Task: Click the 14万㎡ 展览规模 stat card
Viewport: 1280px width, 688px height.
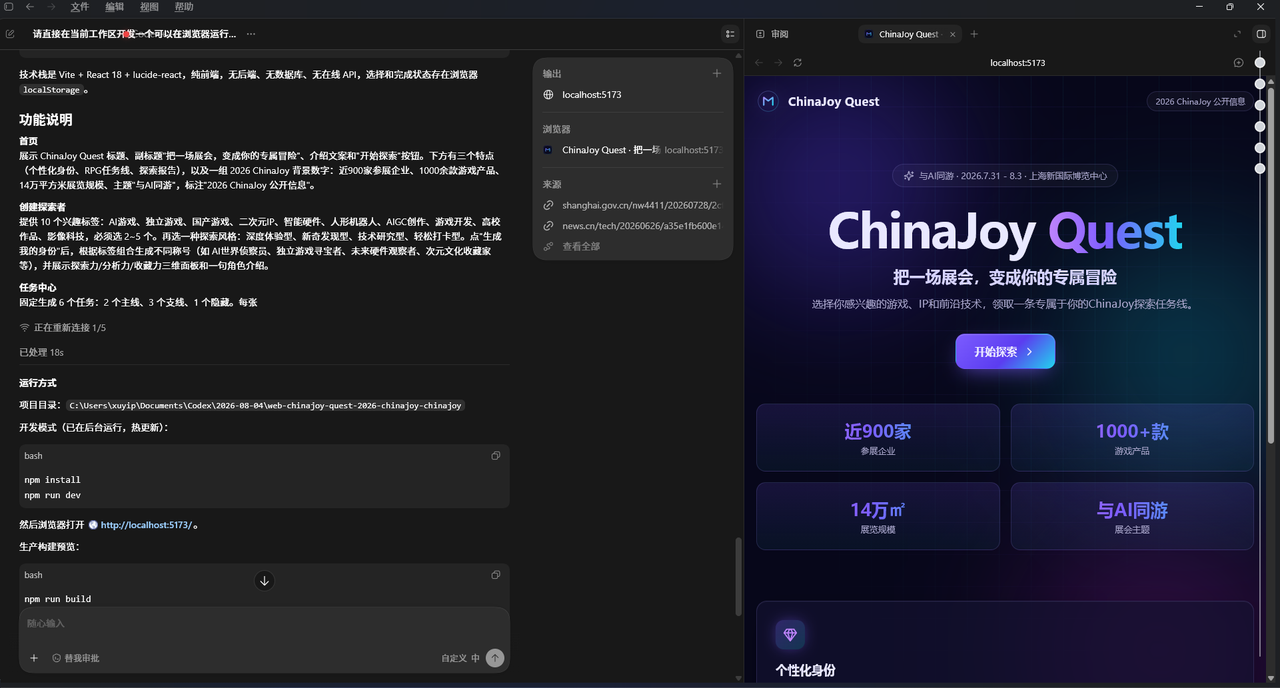Action: tap(878, 516)
